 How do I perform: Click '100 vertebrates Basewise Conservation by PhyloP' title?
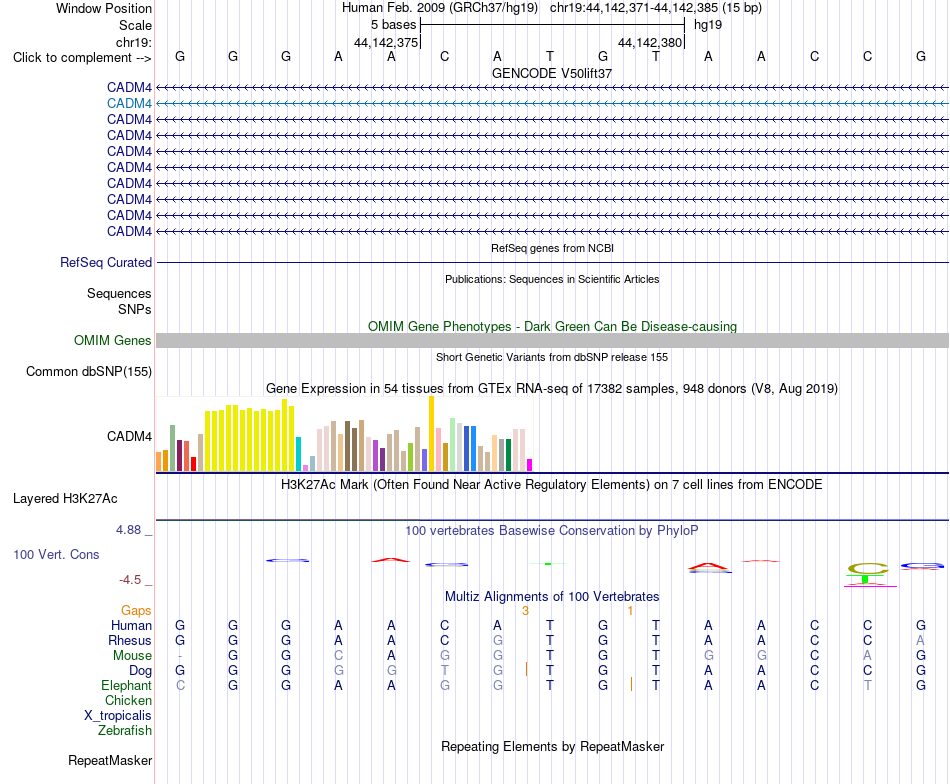click(552, 531)
